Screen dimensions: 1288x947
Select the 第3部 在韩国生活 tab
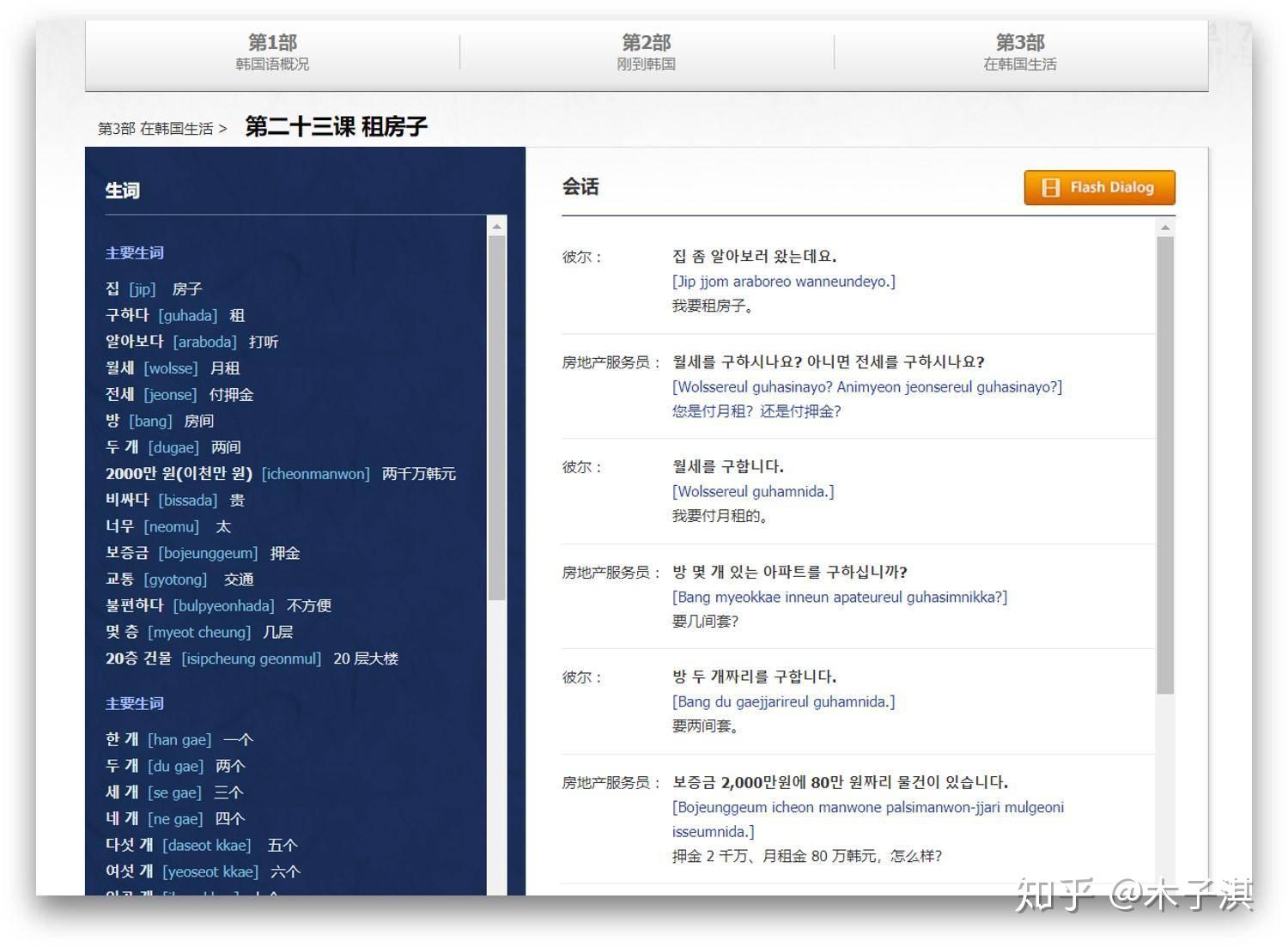[1018, 52]
